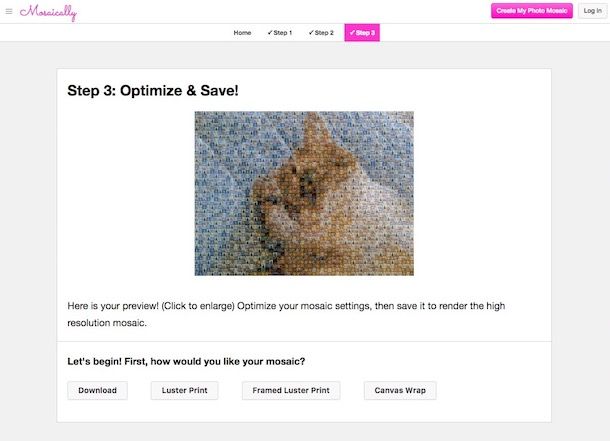Screen dimensions: 610x441
Task: Open the hamburger menu icon
Action: [9, 11]
